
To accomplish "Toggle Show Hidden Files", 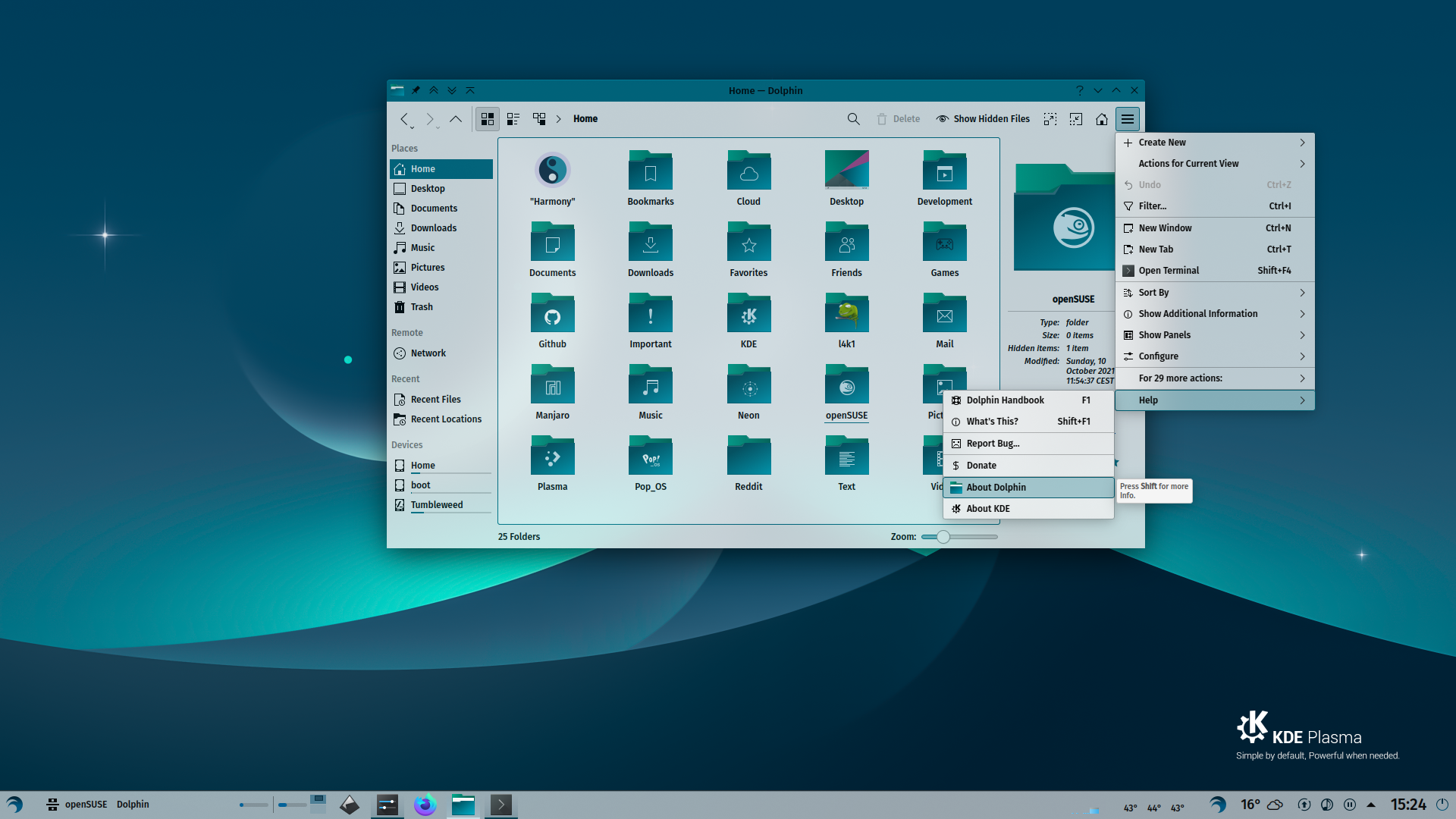I will pyautogui.click(x=983, y=119).
